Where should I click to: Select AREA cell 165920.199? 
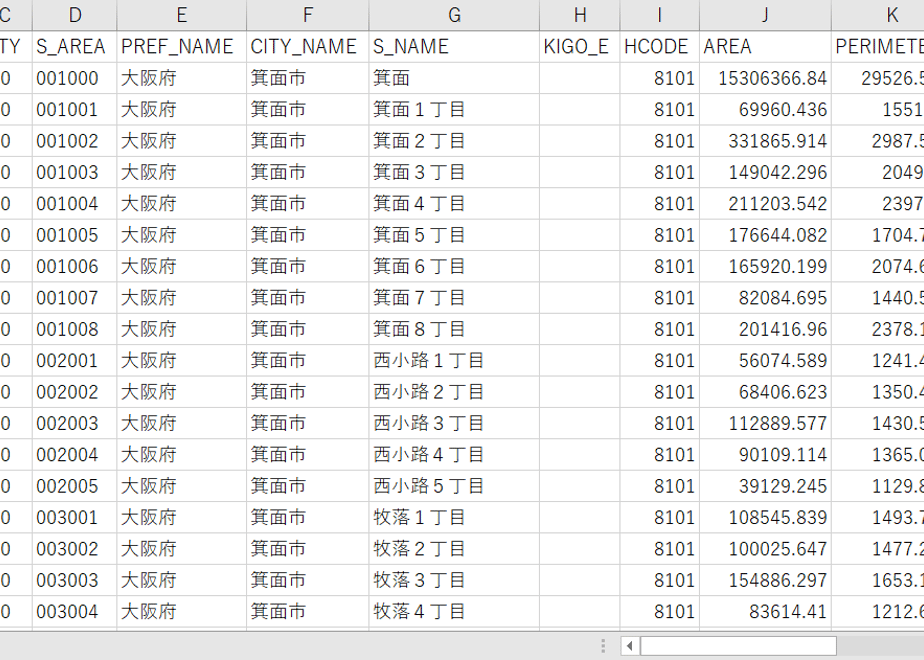[765, 266]
